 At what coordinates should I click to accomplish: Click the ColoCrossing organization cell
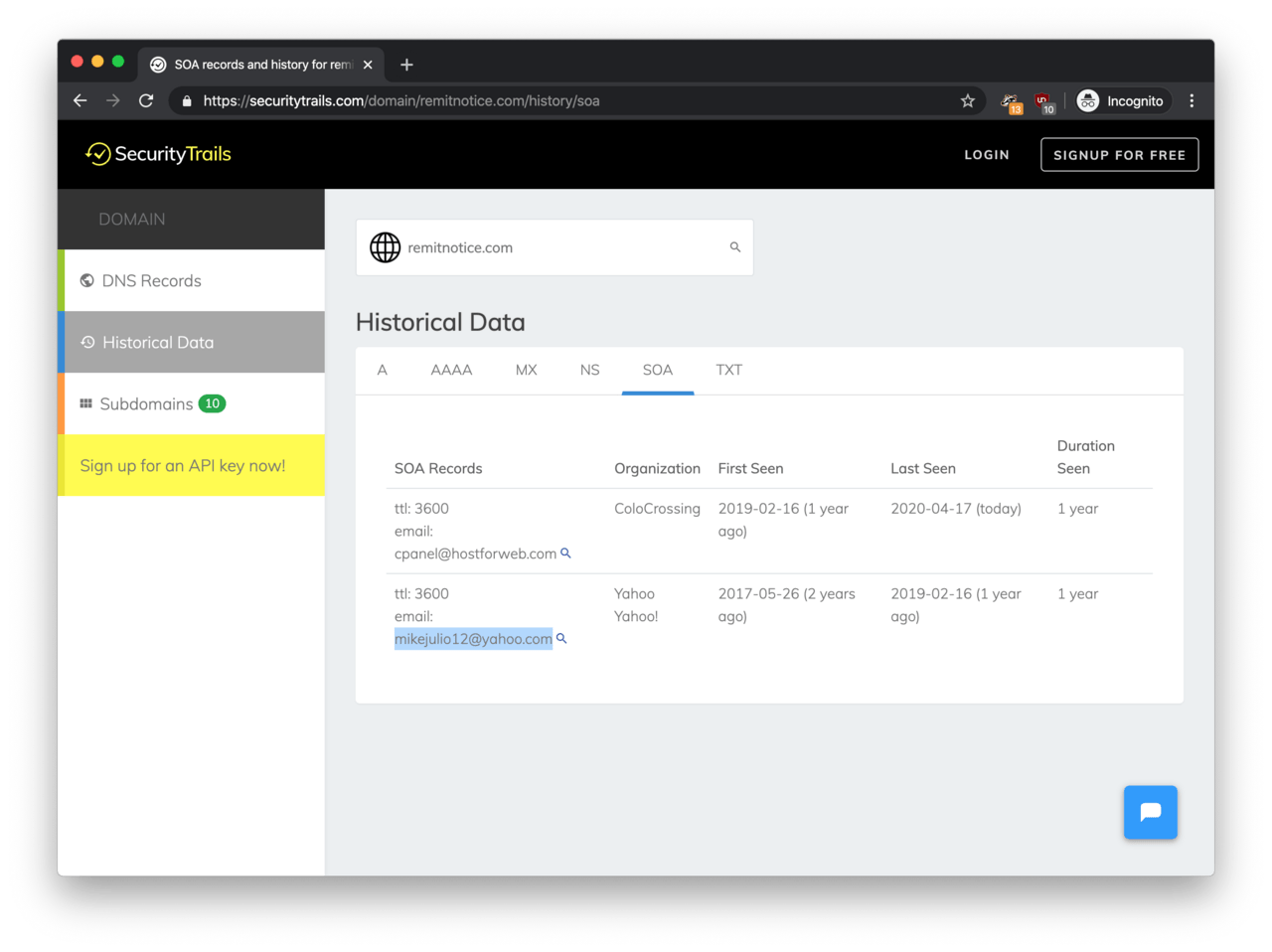point(657,508)
